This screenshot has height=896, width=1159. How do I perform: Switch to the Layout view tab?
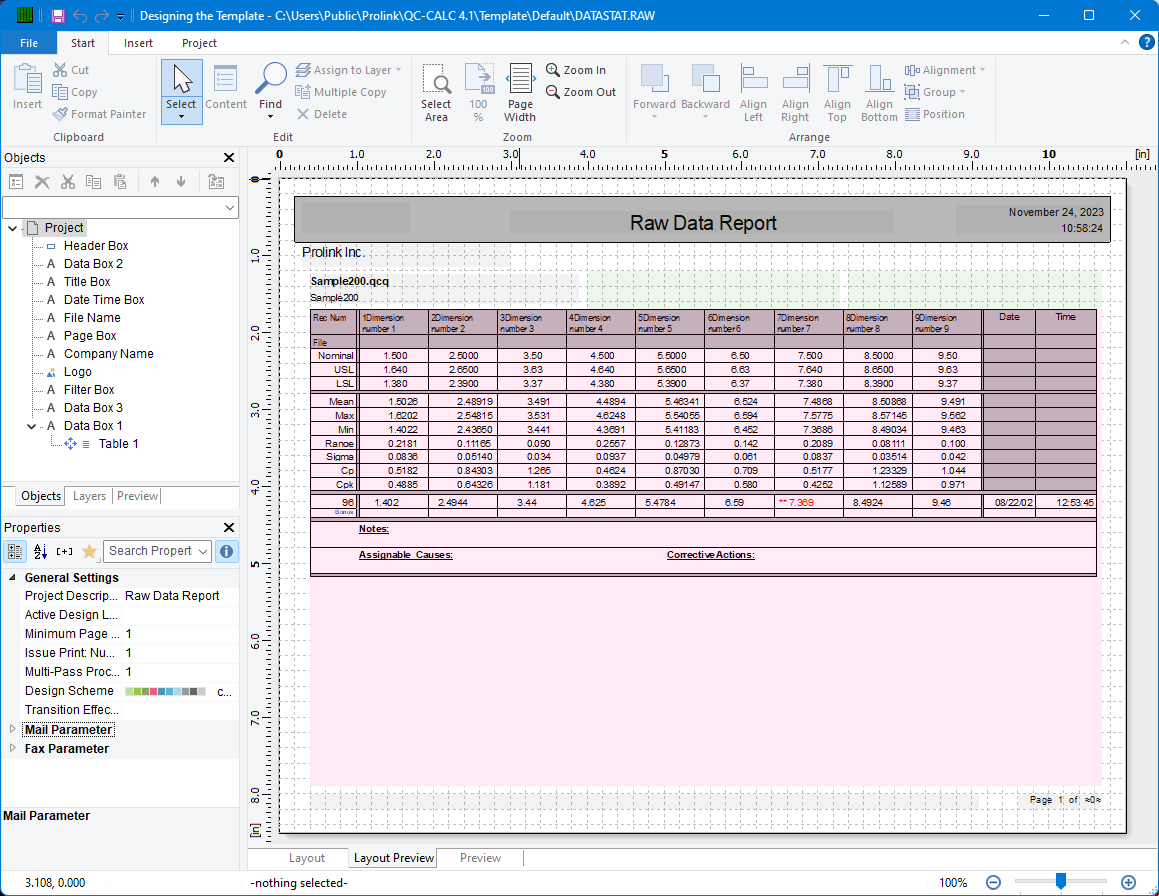click(306, 858)
